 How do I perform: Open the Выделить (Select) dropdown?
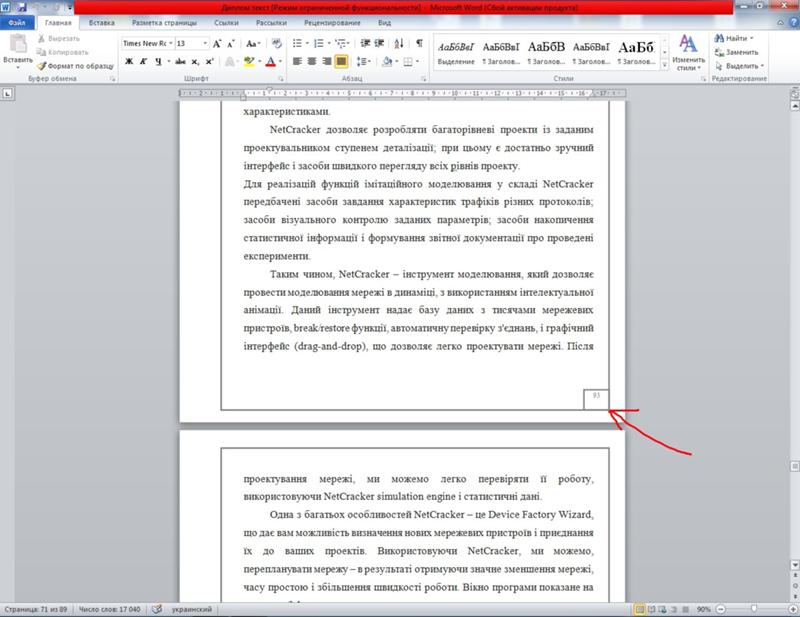click(739, 66)
